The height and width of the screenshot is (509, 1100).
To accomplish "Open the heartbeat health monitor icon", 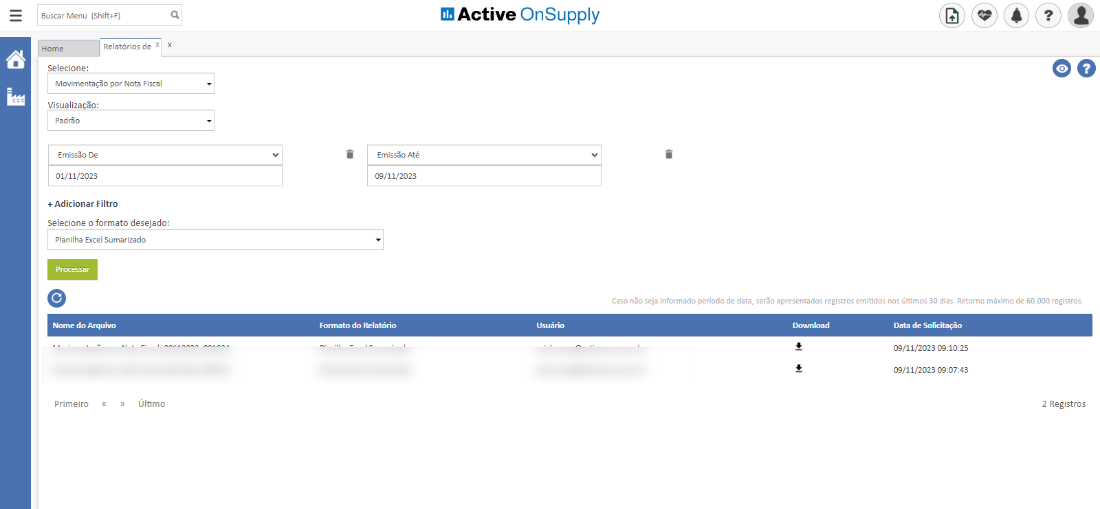I will coord(984,15).
